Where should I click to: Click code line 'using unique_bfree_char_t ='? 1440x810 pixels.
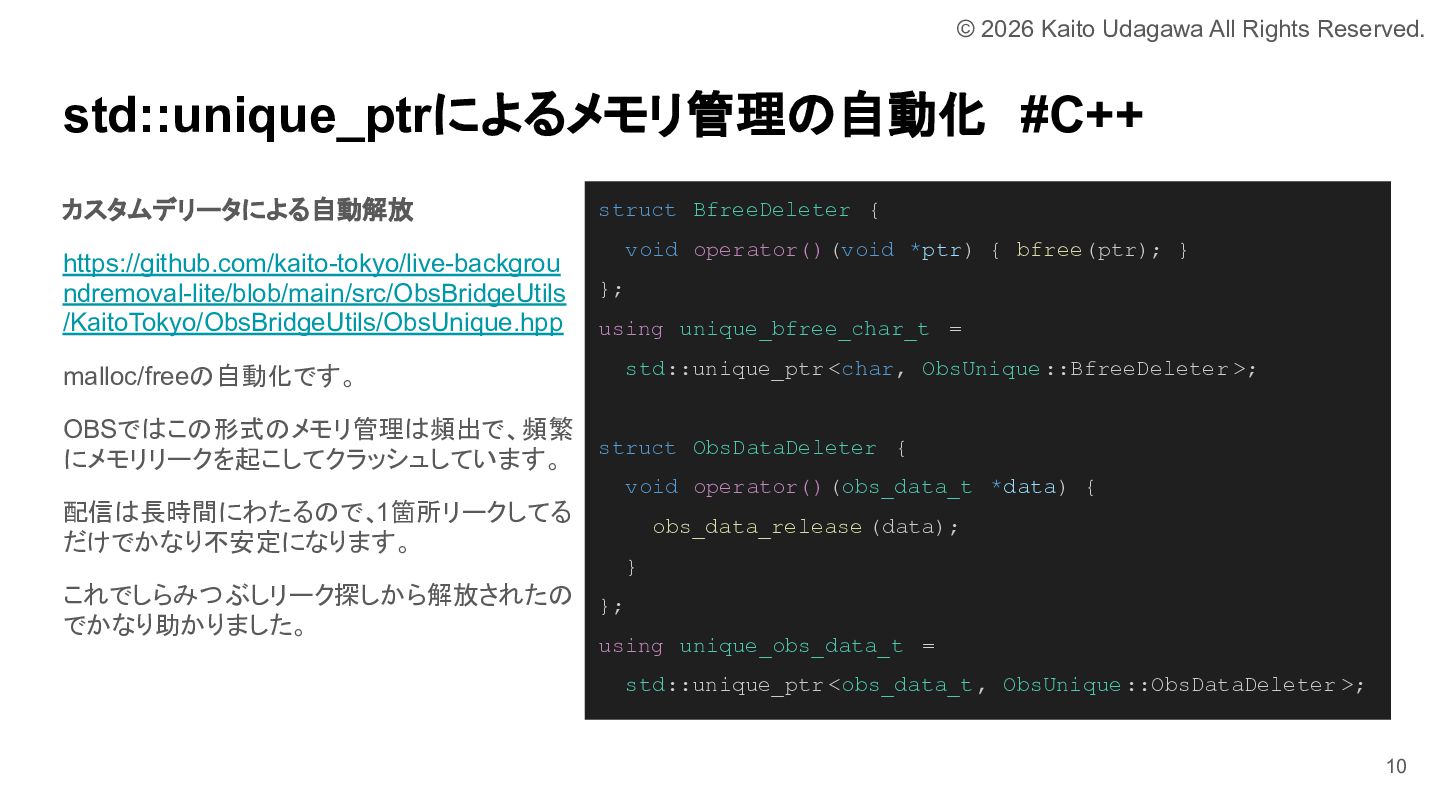point(780,329)
